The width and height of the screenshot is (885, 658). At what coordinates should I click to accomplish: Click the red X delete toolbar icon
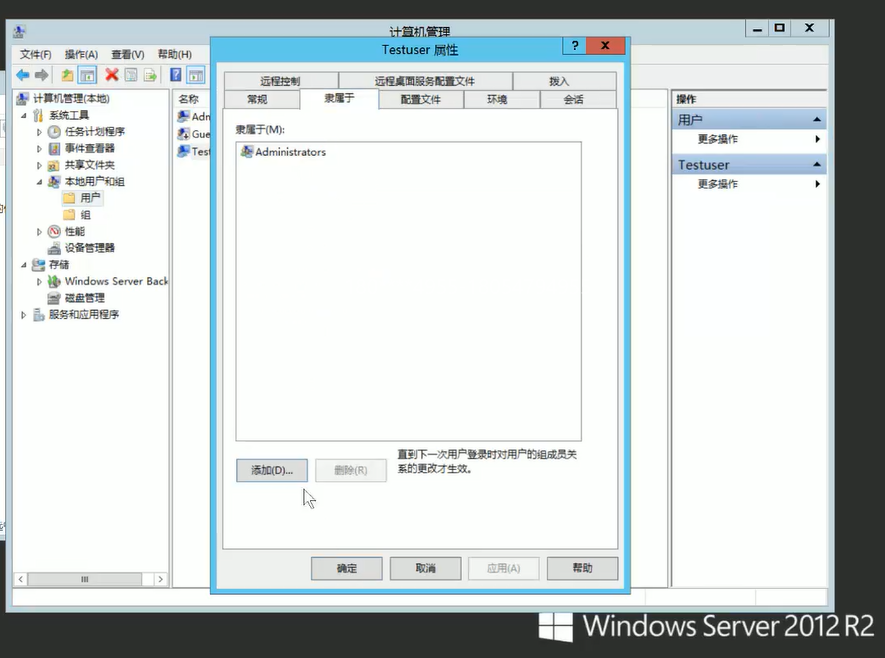click(111, 75)
